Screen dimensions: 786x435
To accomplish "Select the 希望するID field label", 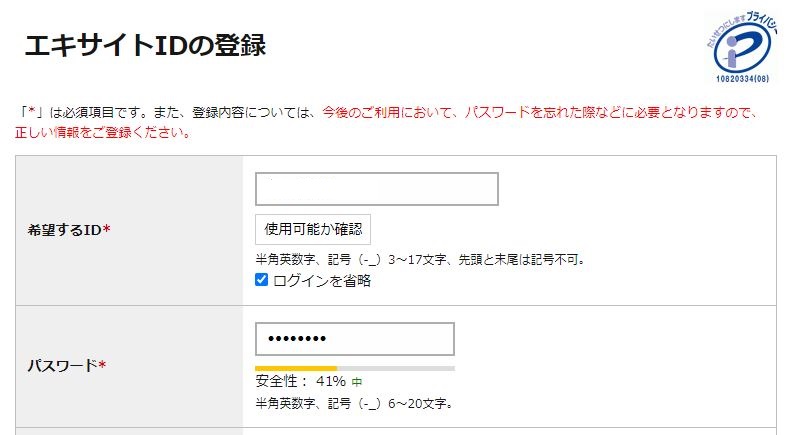I will pyautogui.click(x=65, y=230).
